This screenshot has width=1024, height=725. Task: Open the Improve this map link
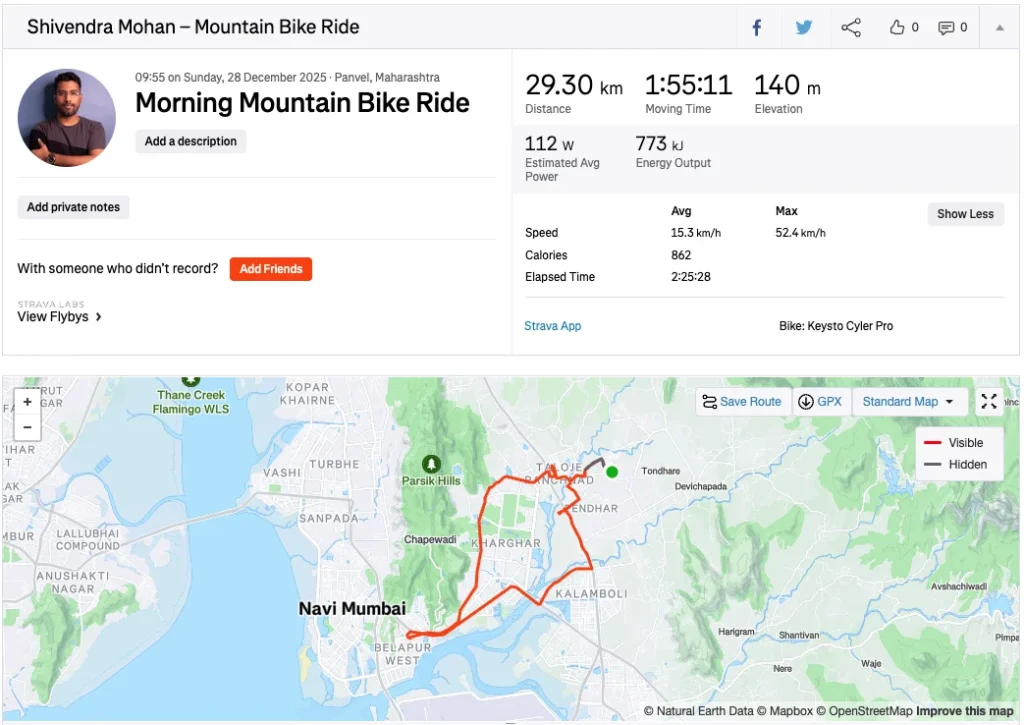(963, 709)
